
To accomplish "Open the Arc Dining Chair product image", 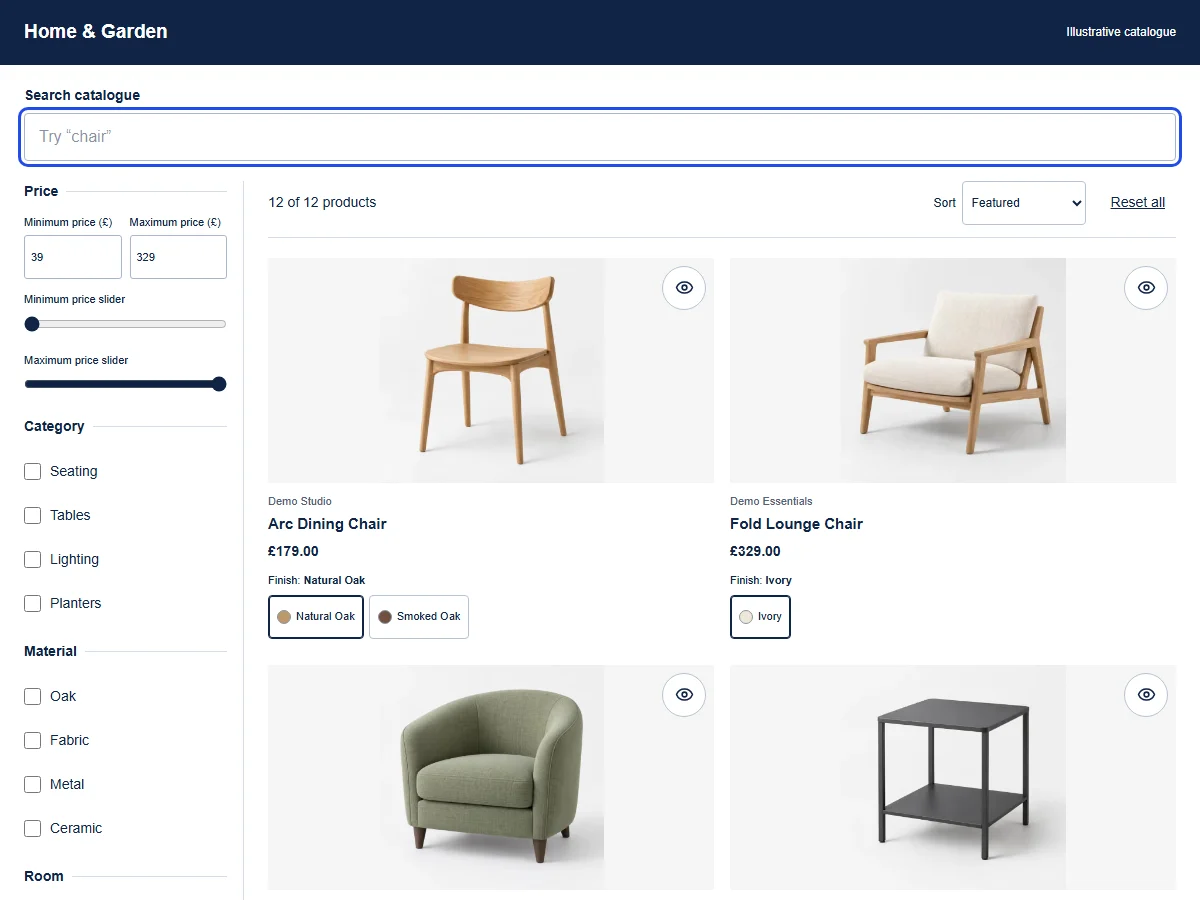I will point(491,371).
